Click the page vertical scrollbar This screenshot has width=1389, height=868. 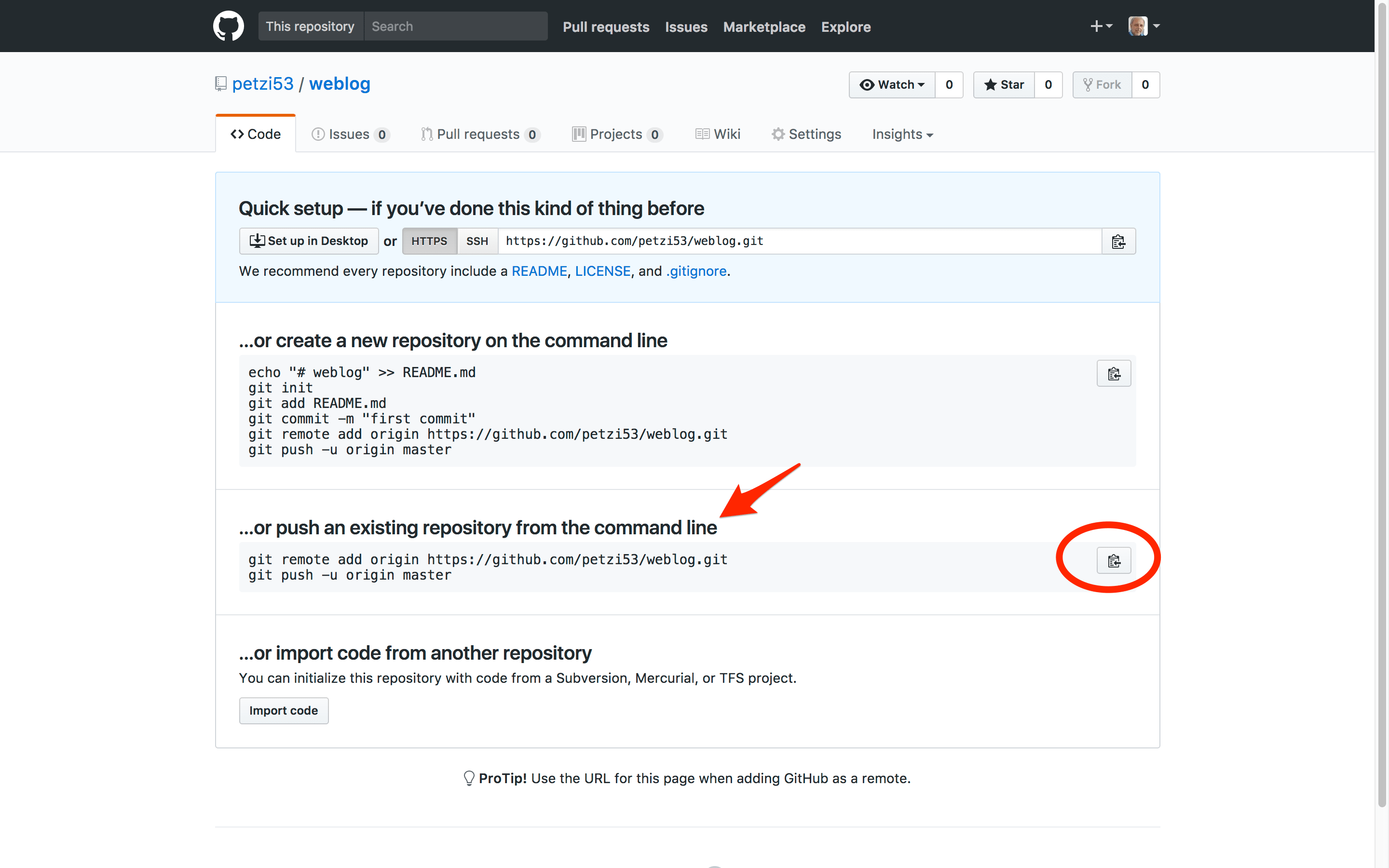pyautogui.click(x=1382, y=402)
